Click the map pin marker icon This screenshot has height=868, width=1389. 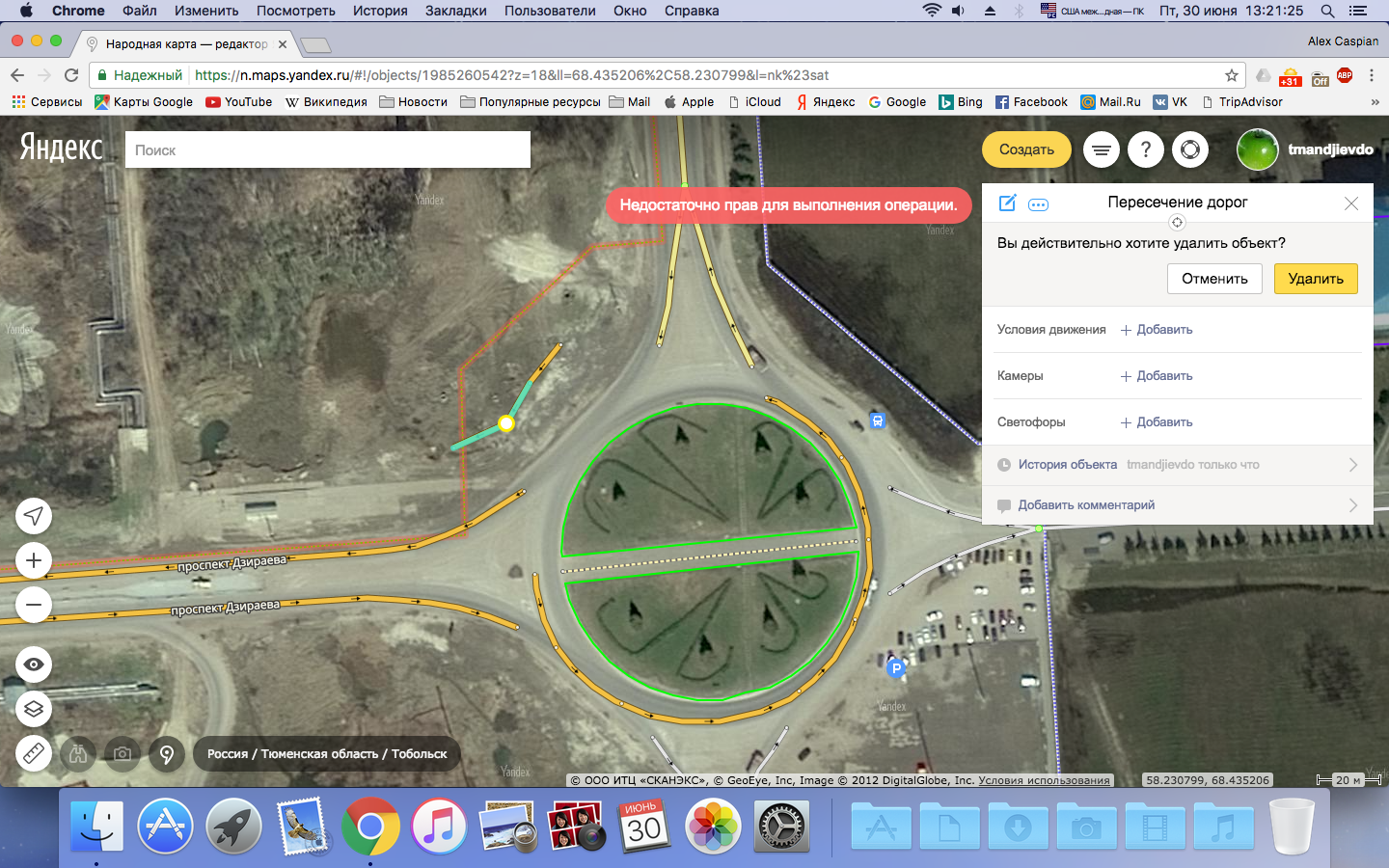pos(167,753)
